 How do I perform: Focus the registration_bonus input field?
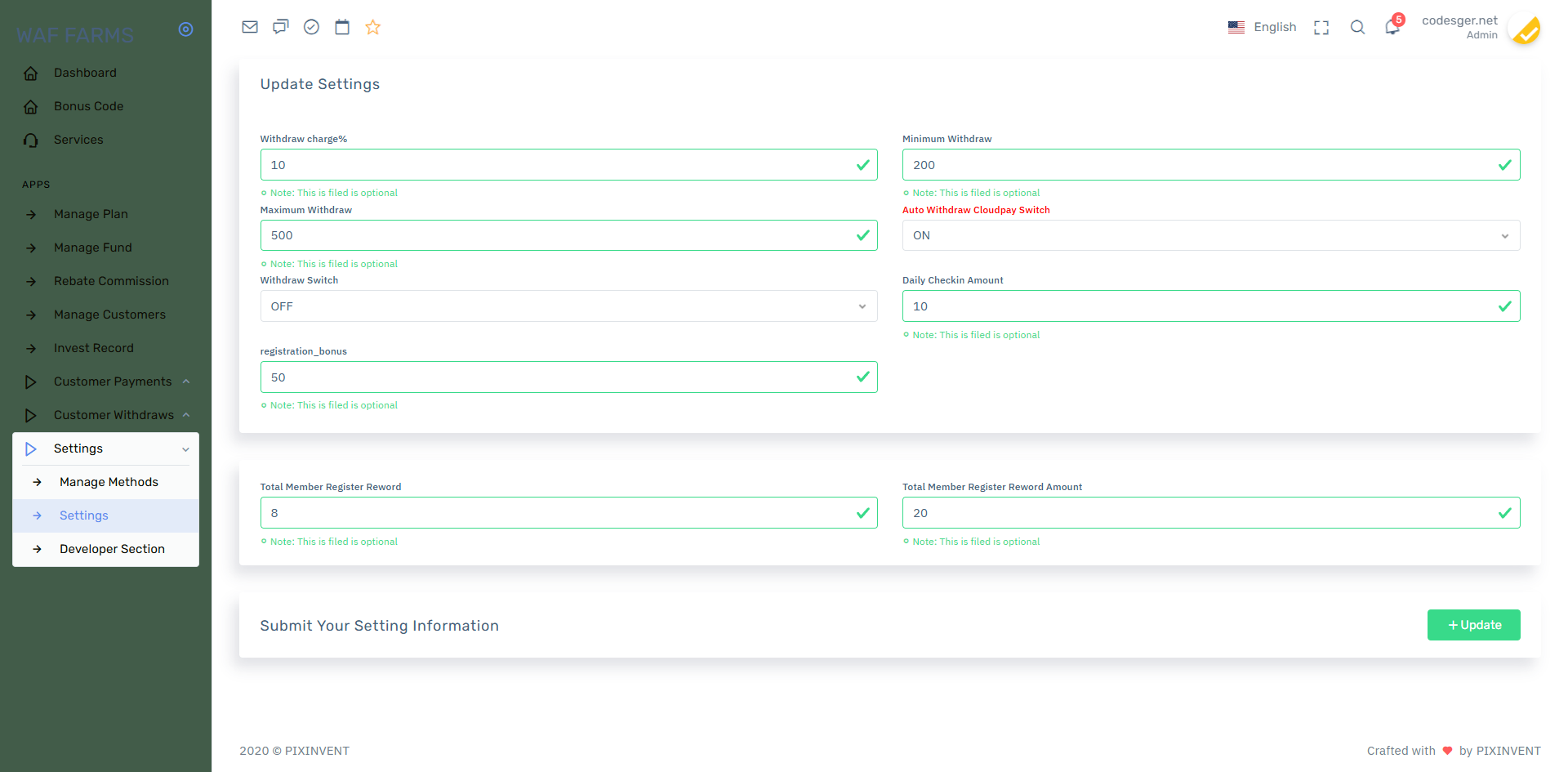[568, 377]
